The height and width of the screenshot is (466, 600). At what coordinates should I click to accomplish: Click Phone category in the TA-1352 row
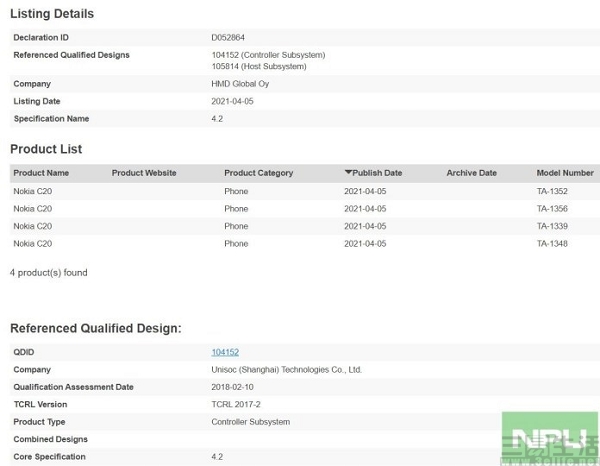pyautogui.click(x=236, y=191)
